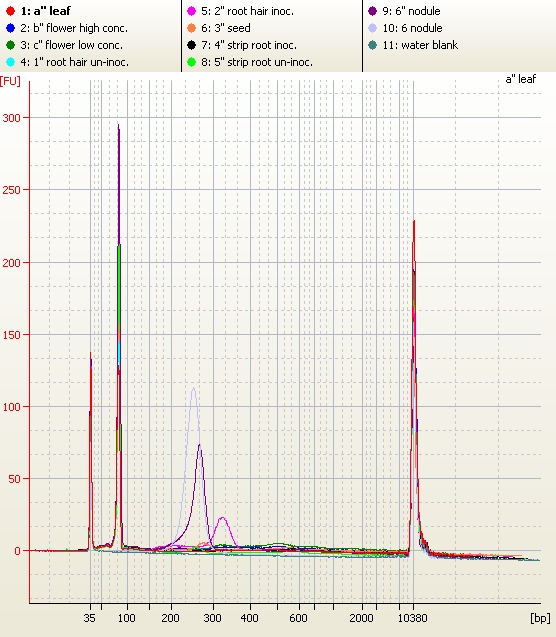Select the teal water blank legend dot
The image size is (556, 637).
pyautogui.click(x=372, y=45)
